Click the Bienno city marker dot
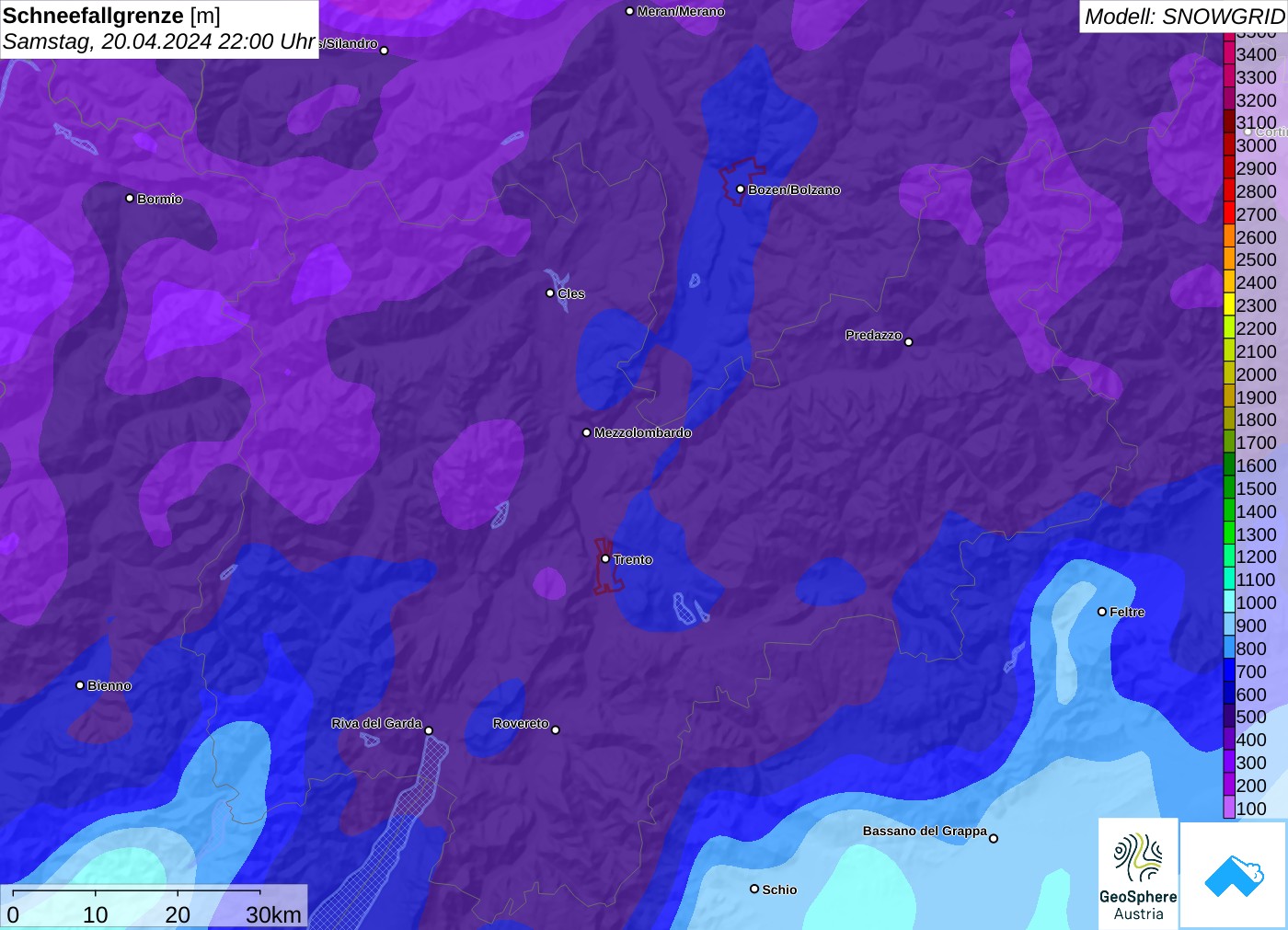 pyautogui.click(x=80, y=685)
